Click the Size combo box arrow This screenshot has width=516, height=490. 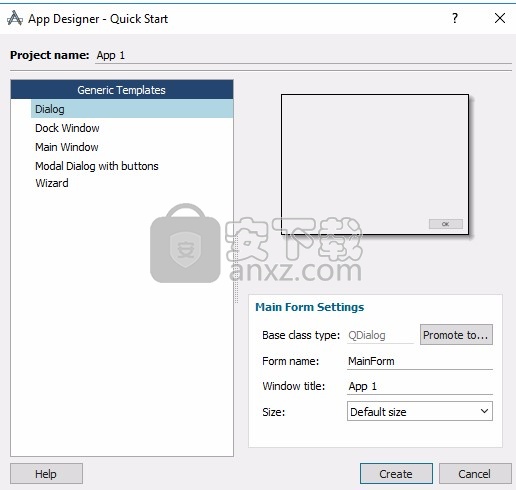coord(484,411)
